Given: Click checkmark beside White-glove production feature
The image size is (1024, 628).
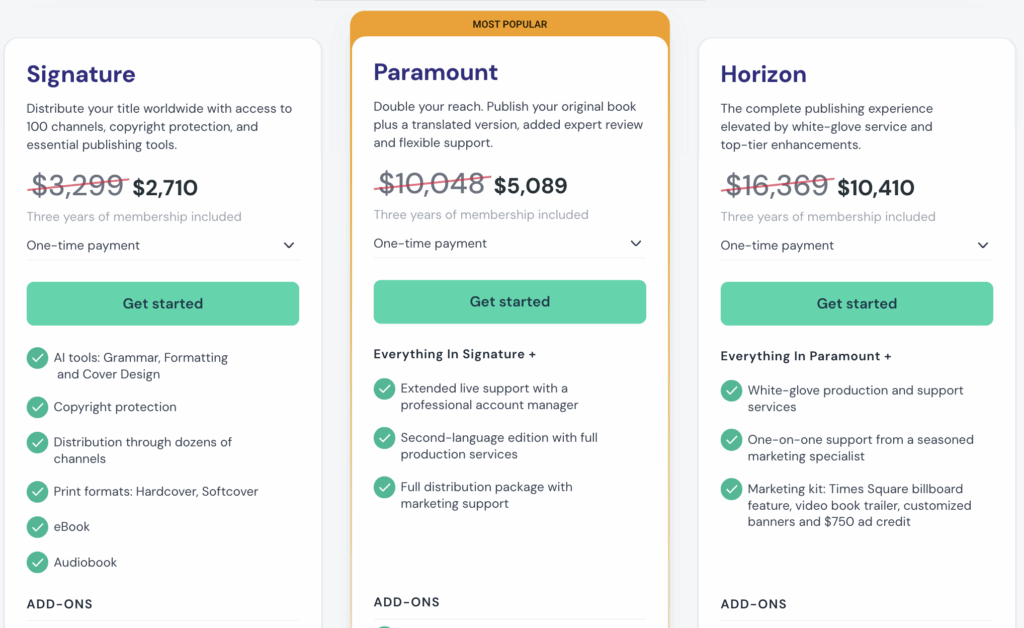Looking at the screenshot, I should coord(731,390).
